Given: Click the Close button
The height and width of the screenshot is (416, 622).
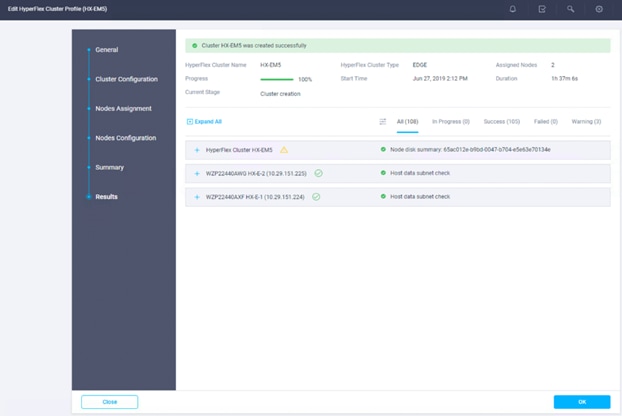Looking at the screenshot, I should [x=109, y=402].
